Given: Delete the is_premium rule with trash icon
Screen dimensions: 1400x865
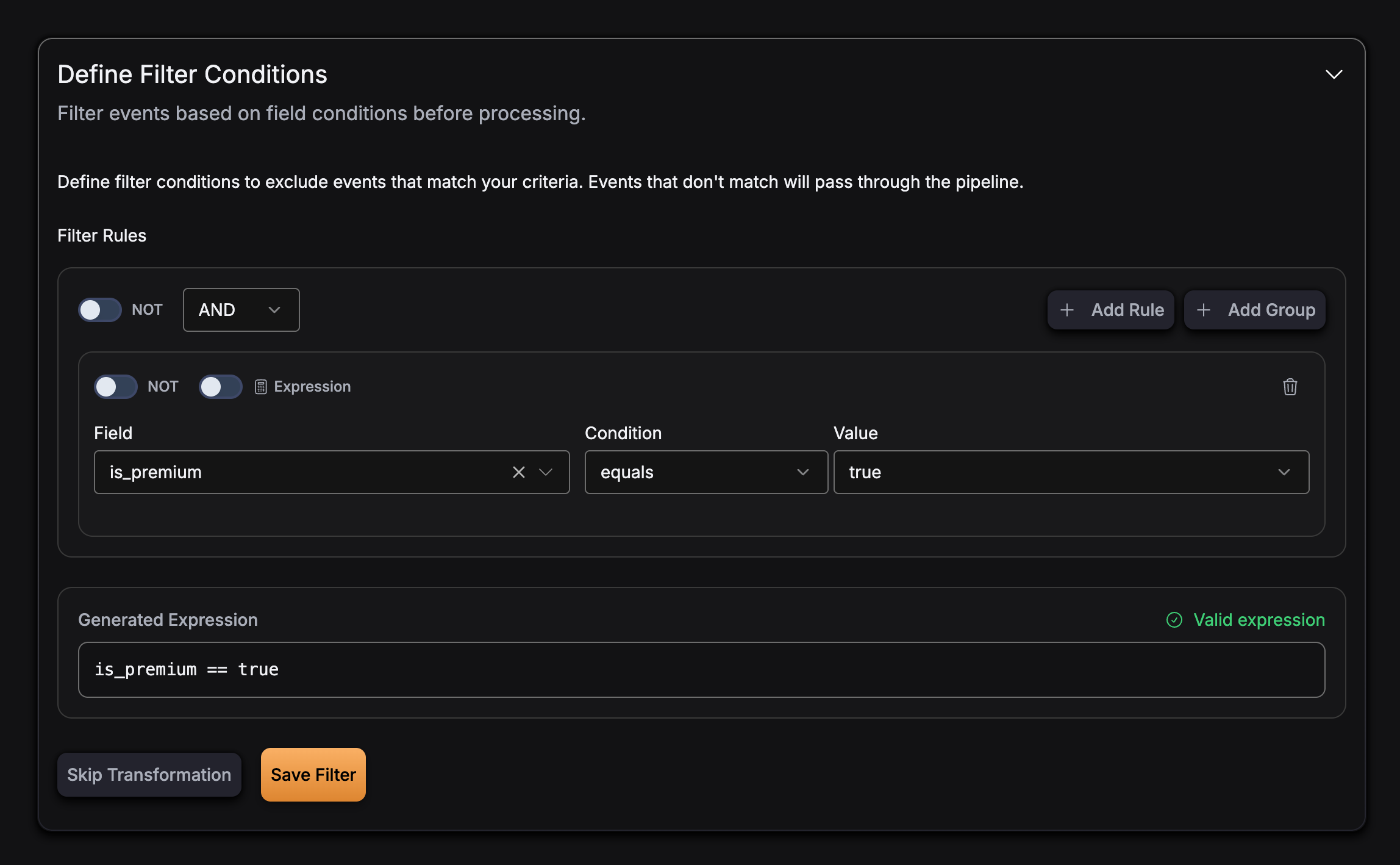Looking at the screenshot, I should (1290, 387).
